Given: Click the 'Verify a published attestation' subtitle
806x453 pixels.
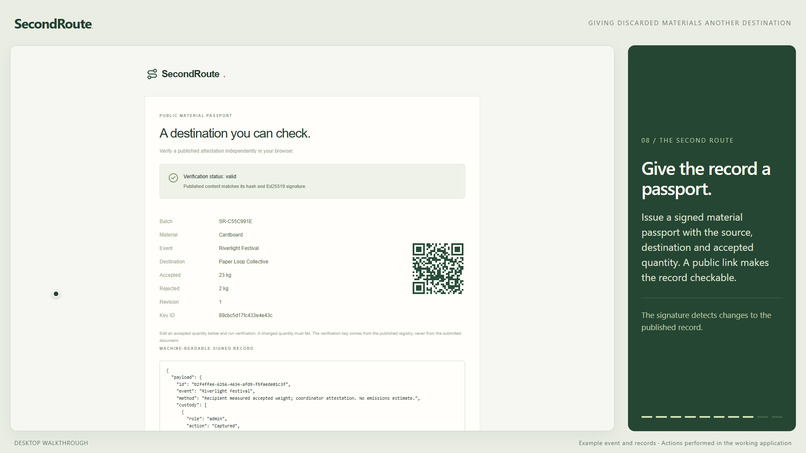Looking at the screenshot, I should click(226, 151).
